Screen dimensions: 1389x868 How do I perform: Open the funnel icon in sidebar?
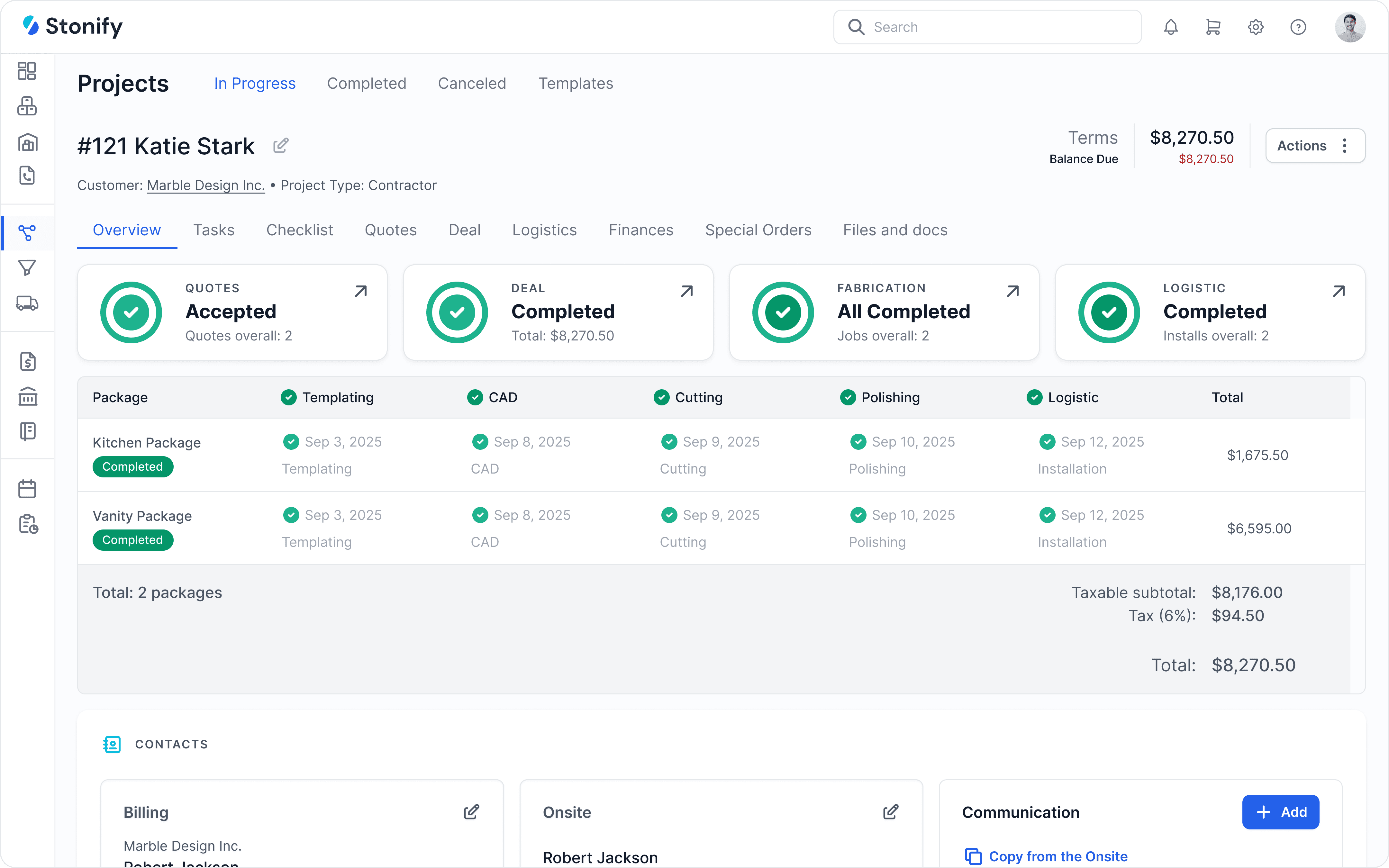[27, 267]
